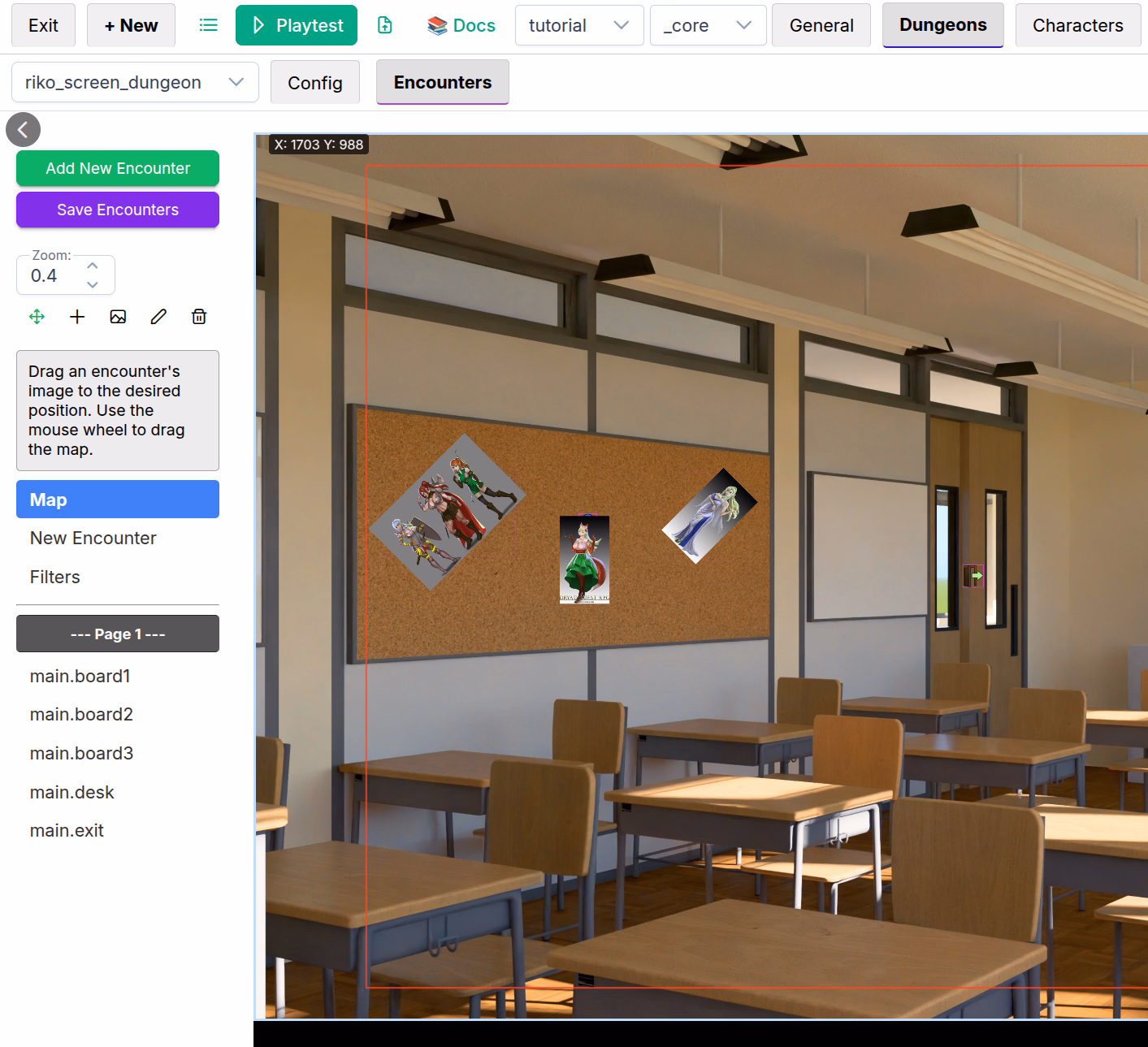
Task: Click the plus add icon in toolbar
Action: [77, 317]
